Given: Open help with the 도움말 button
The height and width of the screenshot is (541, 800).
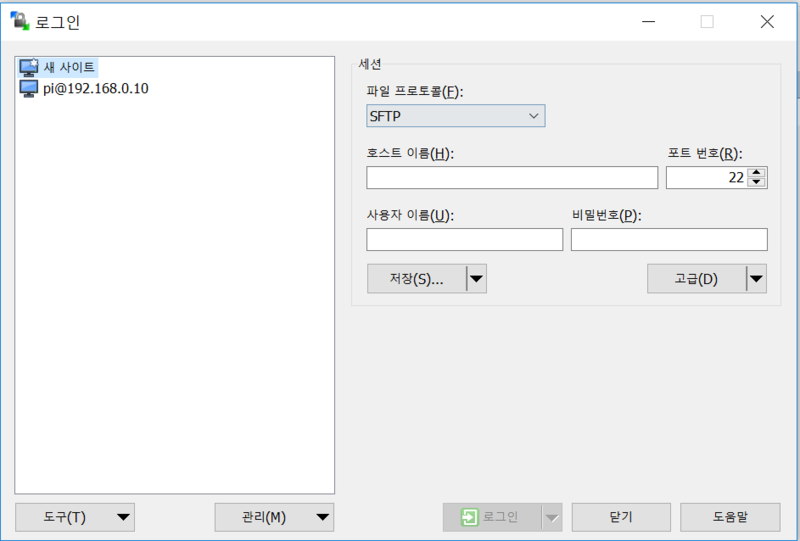Looking at the screenshot, I should click(x=730, y=517).
